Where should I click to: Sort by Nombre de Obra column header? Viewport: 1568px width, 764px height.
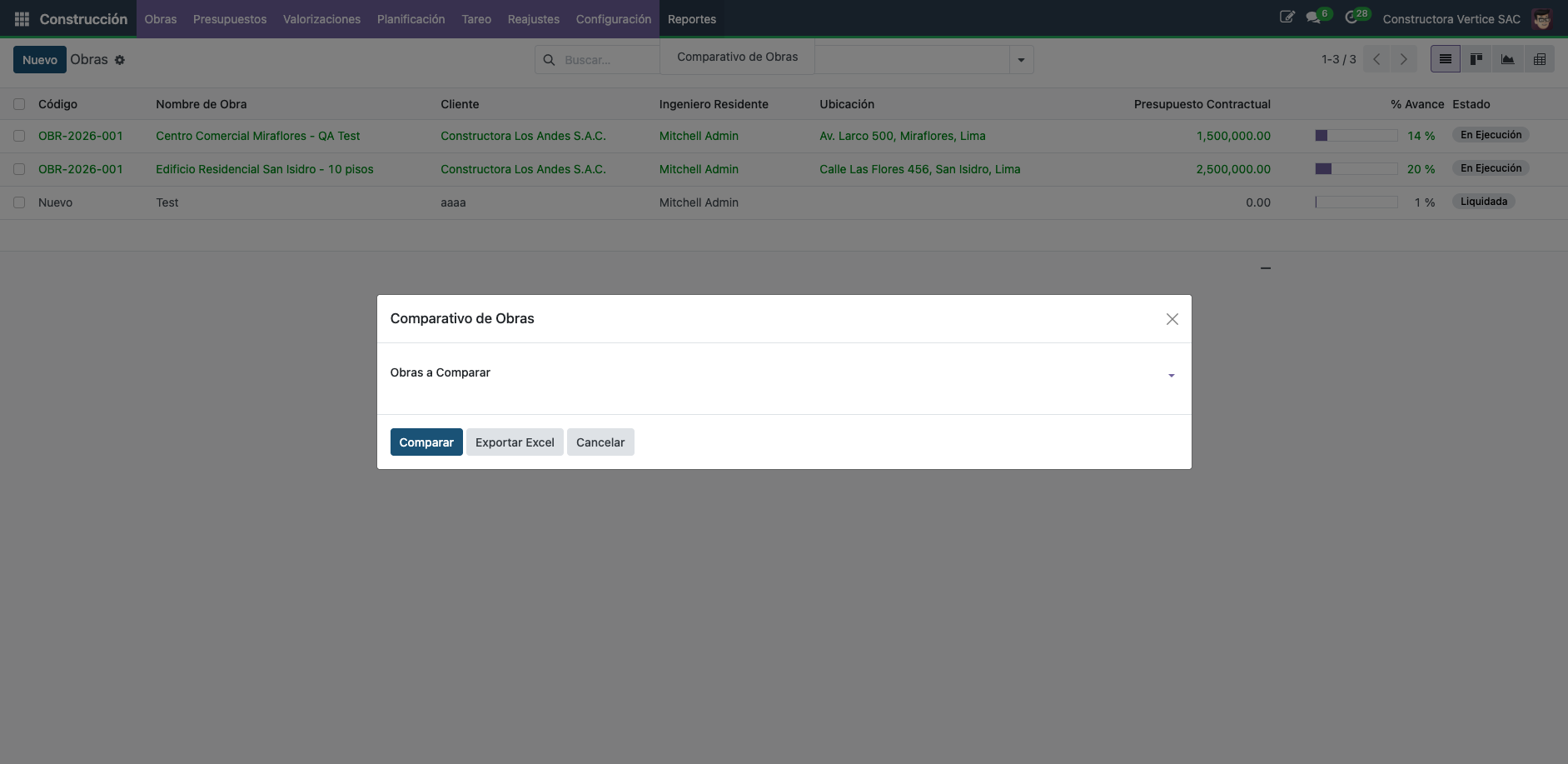tap(202, 104)
